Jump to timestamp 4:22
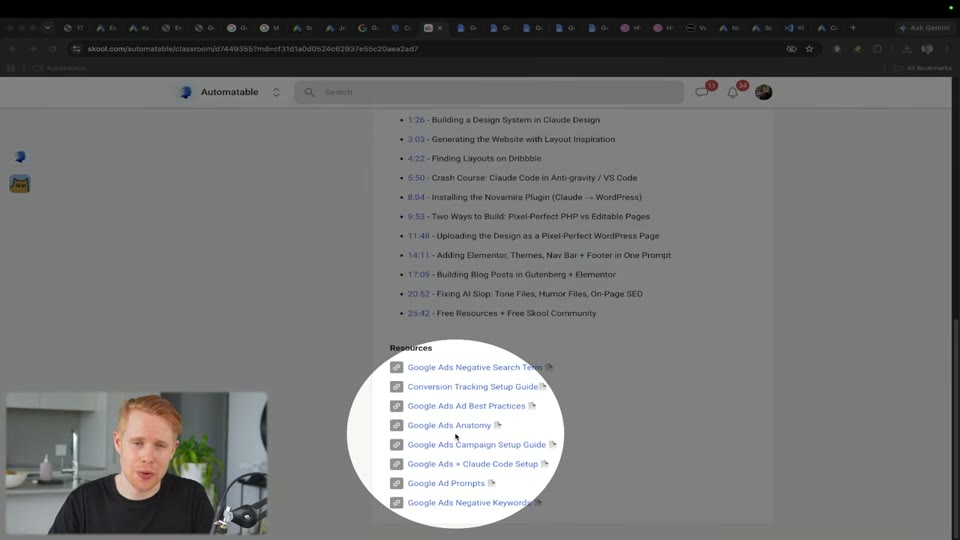960x540 pixels. (x=416, y=159)
